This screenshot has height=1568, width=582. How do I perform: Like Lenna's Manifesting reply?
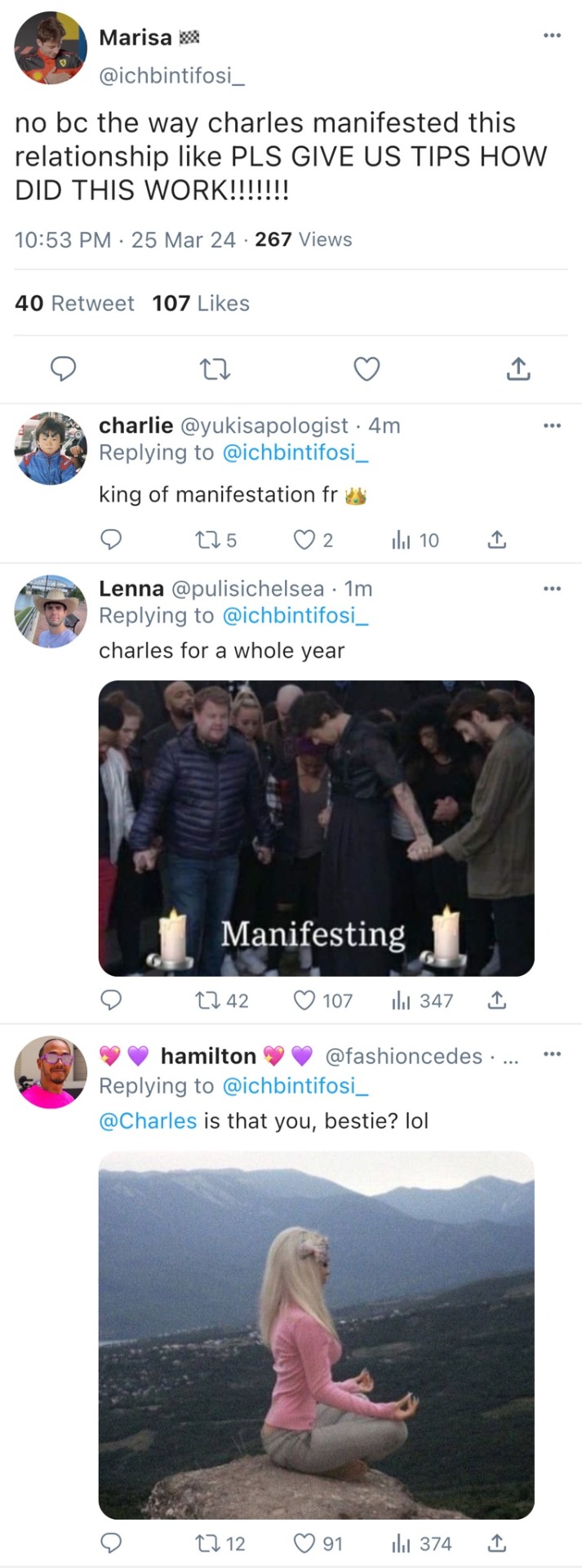[x=304, y=1000]
